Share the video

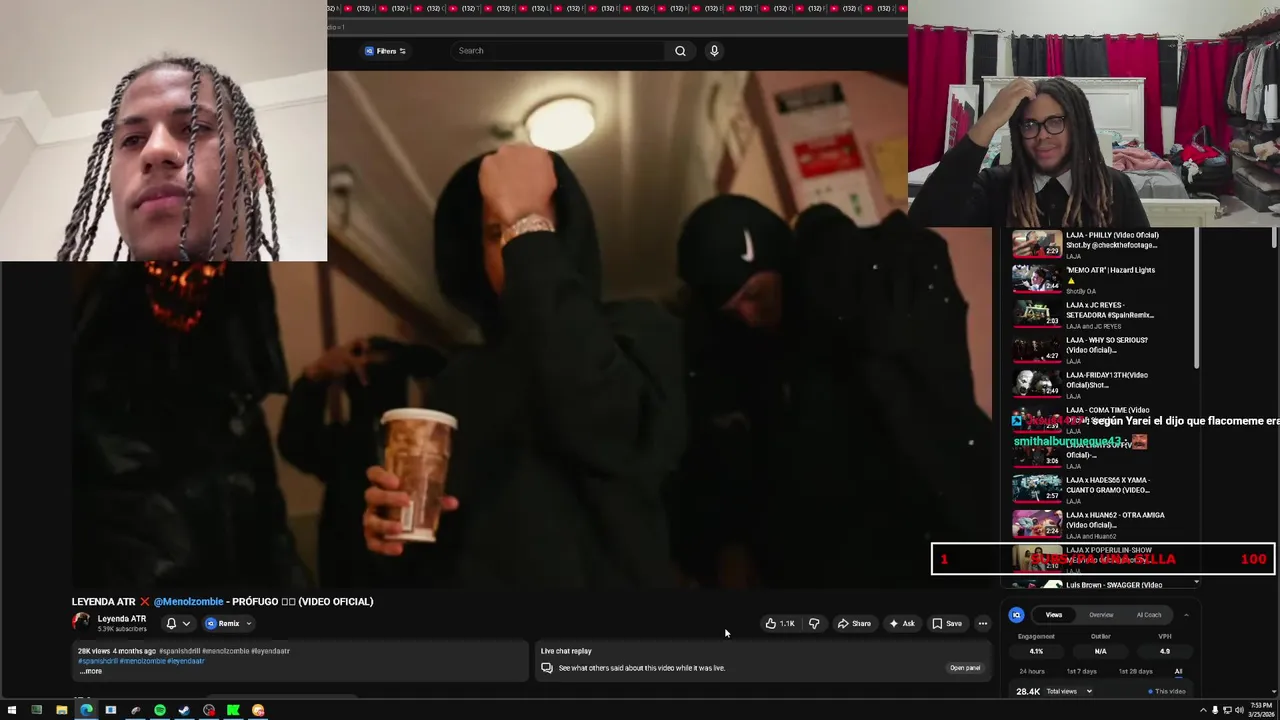854,624
